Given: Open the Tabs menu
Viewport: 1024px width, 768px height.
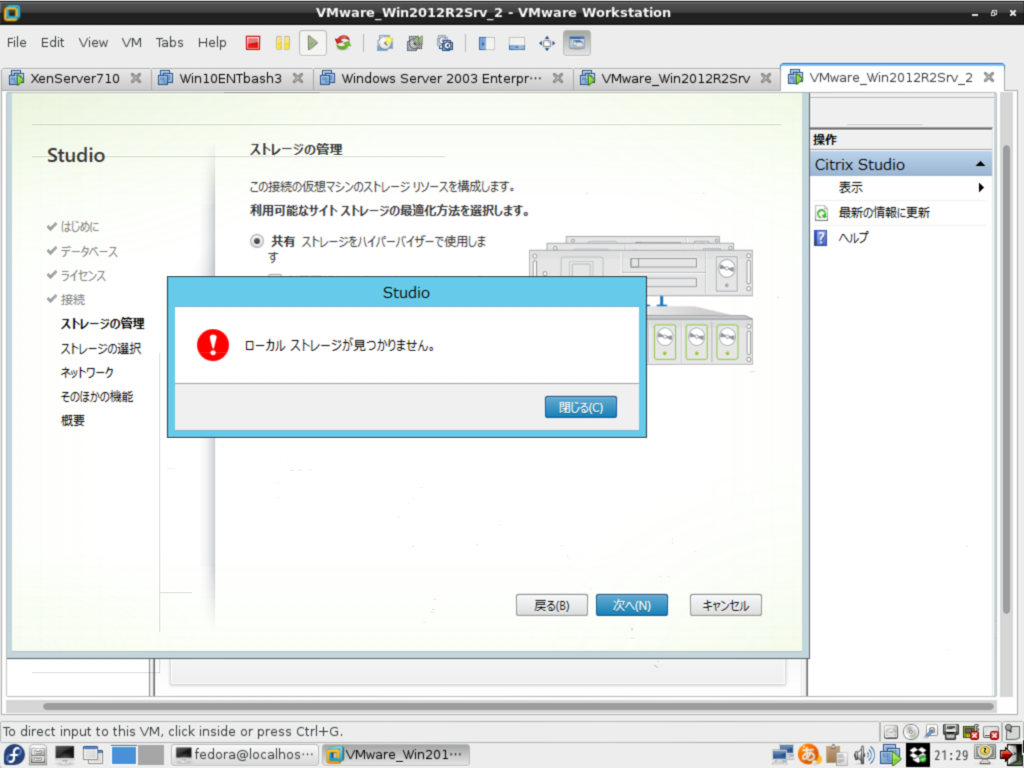Looking at the screenshot, I should 169,42.
